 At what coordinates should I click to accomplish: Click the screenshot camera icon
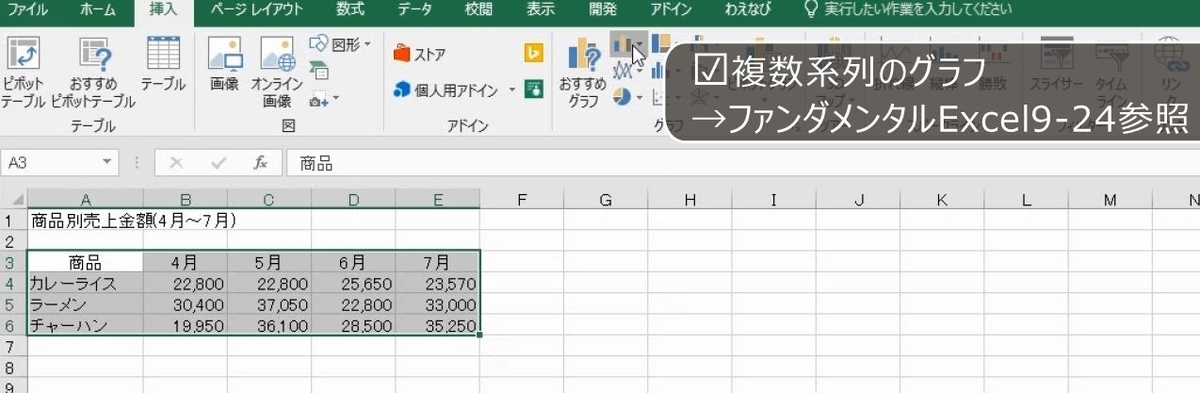click(319, 98)
